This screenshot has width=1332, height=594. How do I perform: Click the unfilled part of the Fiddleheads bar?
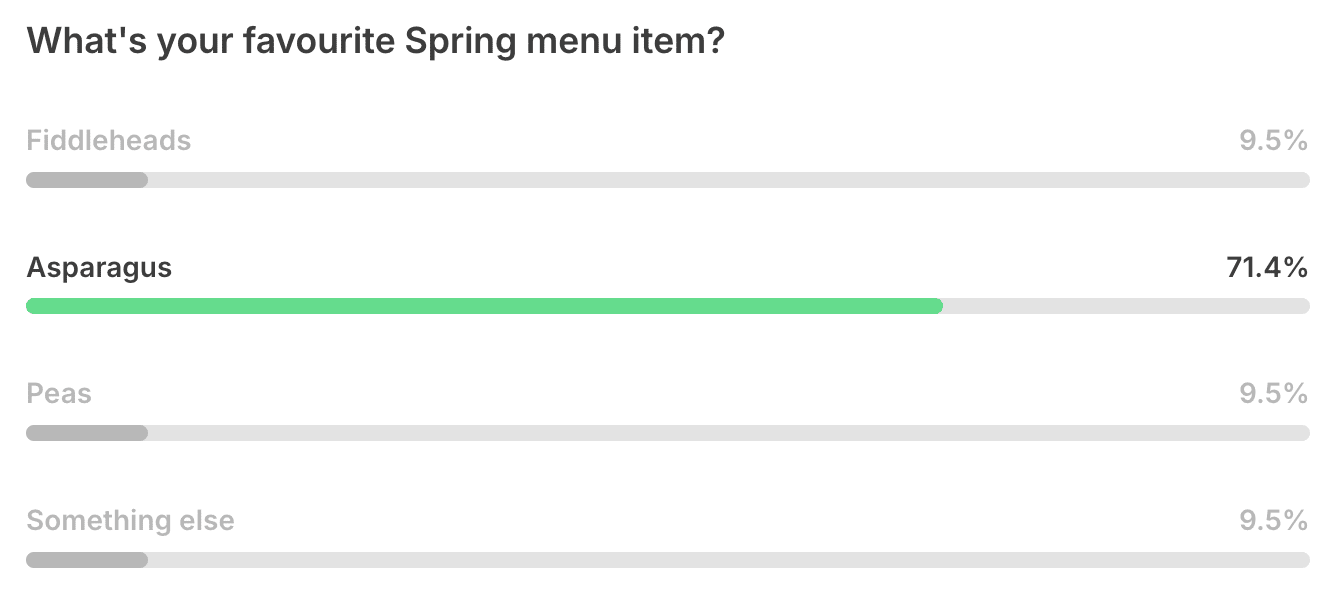point(729,180)
